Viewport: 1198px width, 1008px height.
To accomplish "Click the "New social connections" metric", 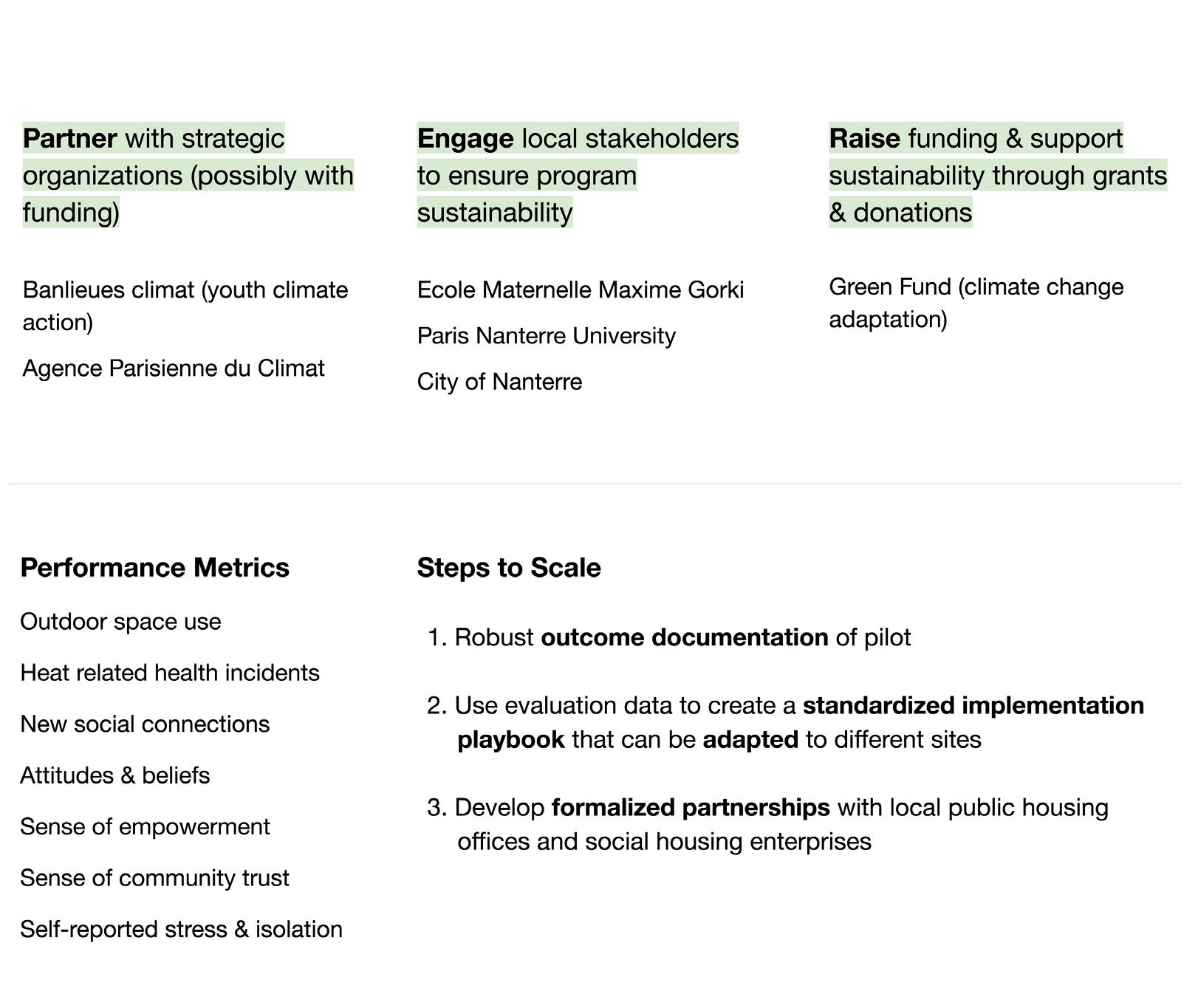I will coord(145,724).
